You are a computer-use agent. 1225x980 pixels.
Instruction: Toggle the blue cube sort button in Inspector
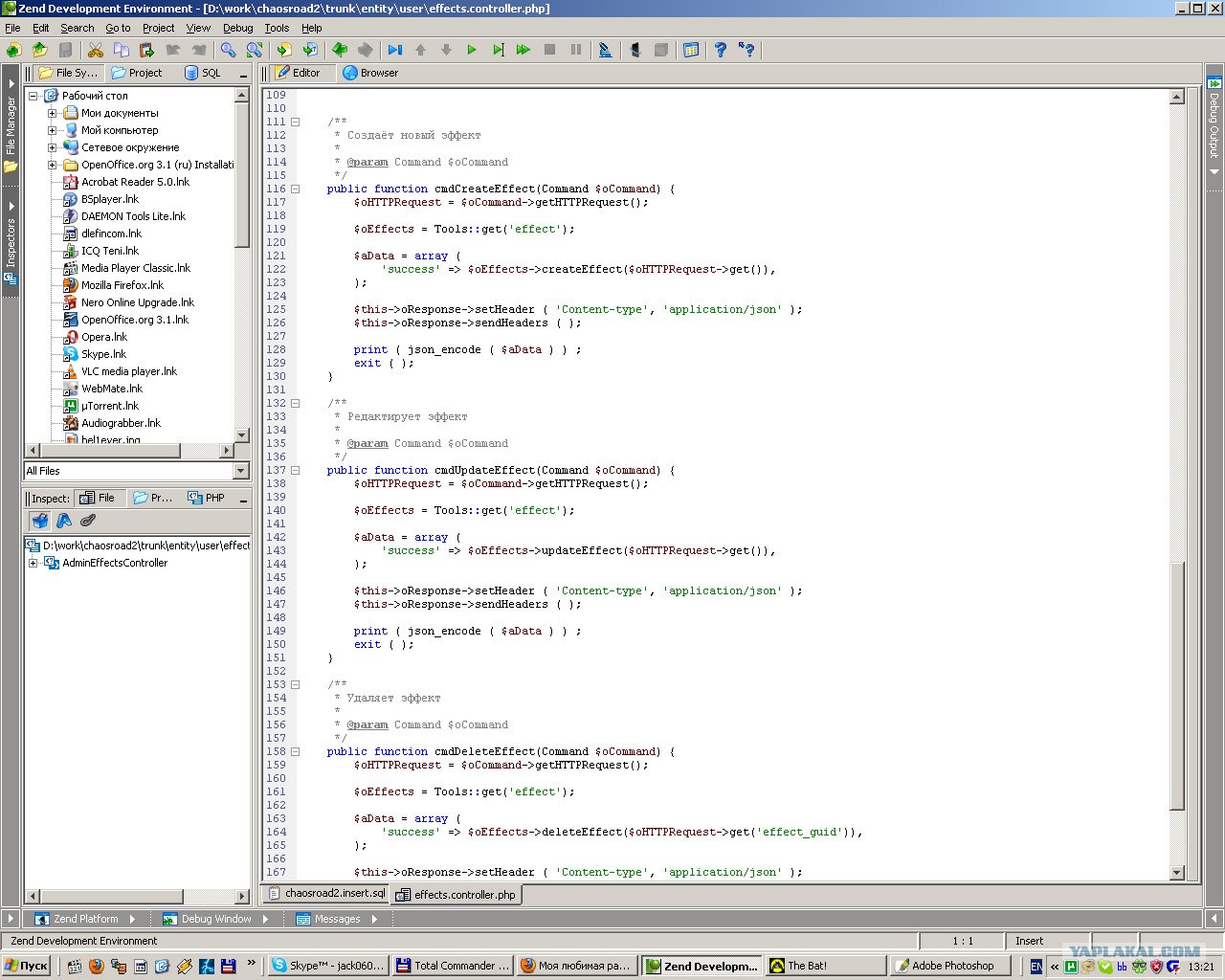(39, 521)
